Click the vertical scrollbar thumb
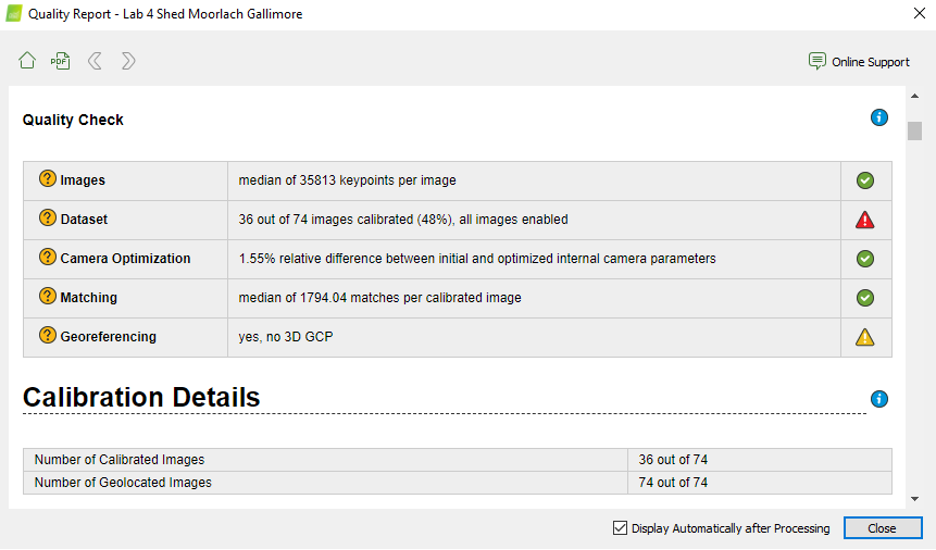The height and width of the screenshot is (550, 936). tap(914, 131)
